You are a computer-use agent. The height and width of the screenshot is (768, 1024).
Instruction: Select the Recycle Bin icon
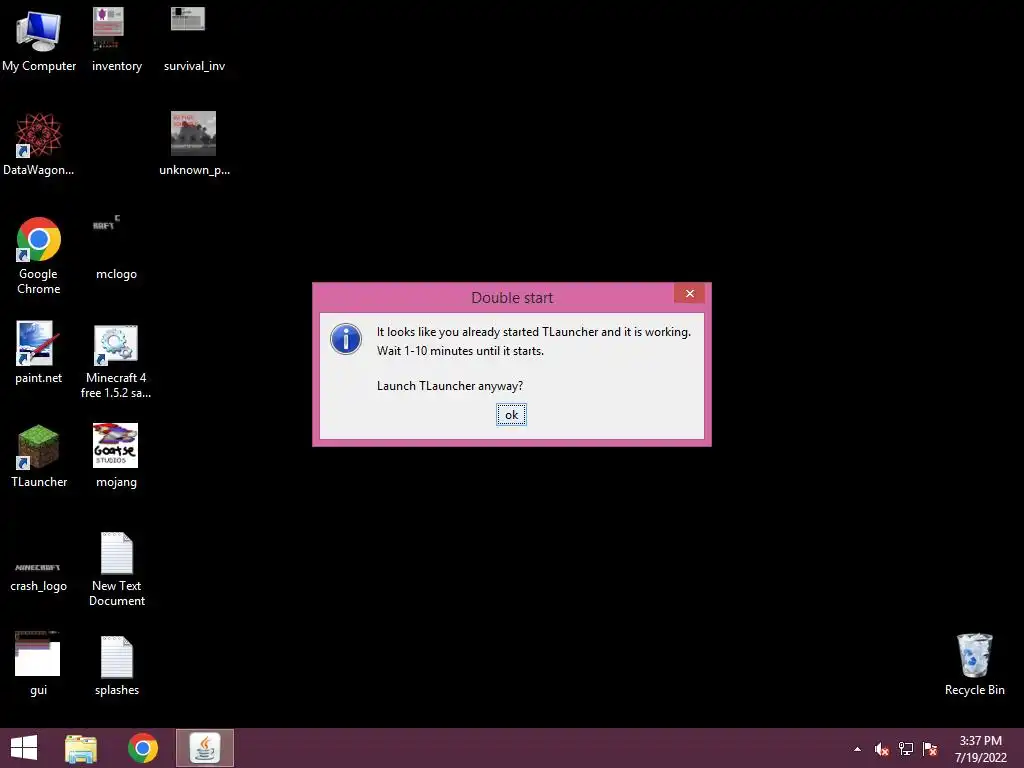pos(974,665)
